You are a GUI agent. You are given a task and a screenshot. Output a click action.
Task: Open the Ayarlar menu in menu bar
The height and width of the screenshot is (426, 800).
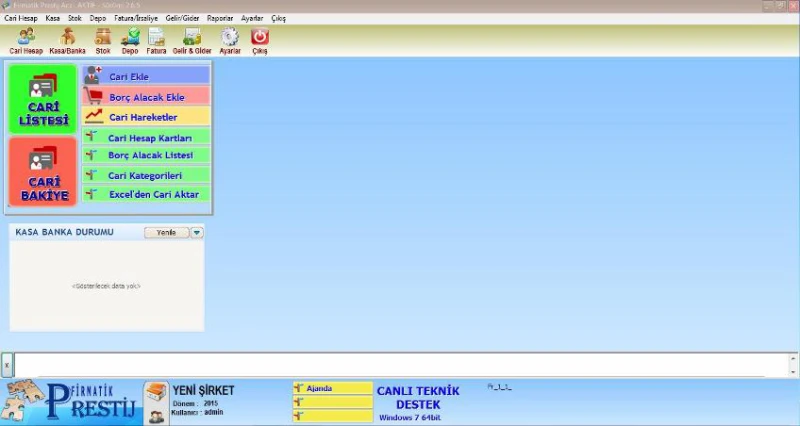(x=252, y=18)
